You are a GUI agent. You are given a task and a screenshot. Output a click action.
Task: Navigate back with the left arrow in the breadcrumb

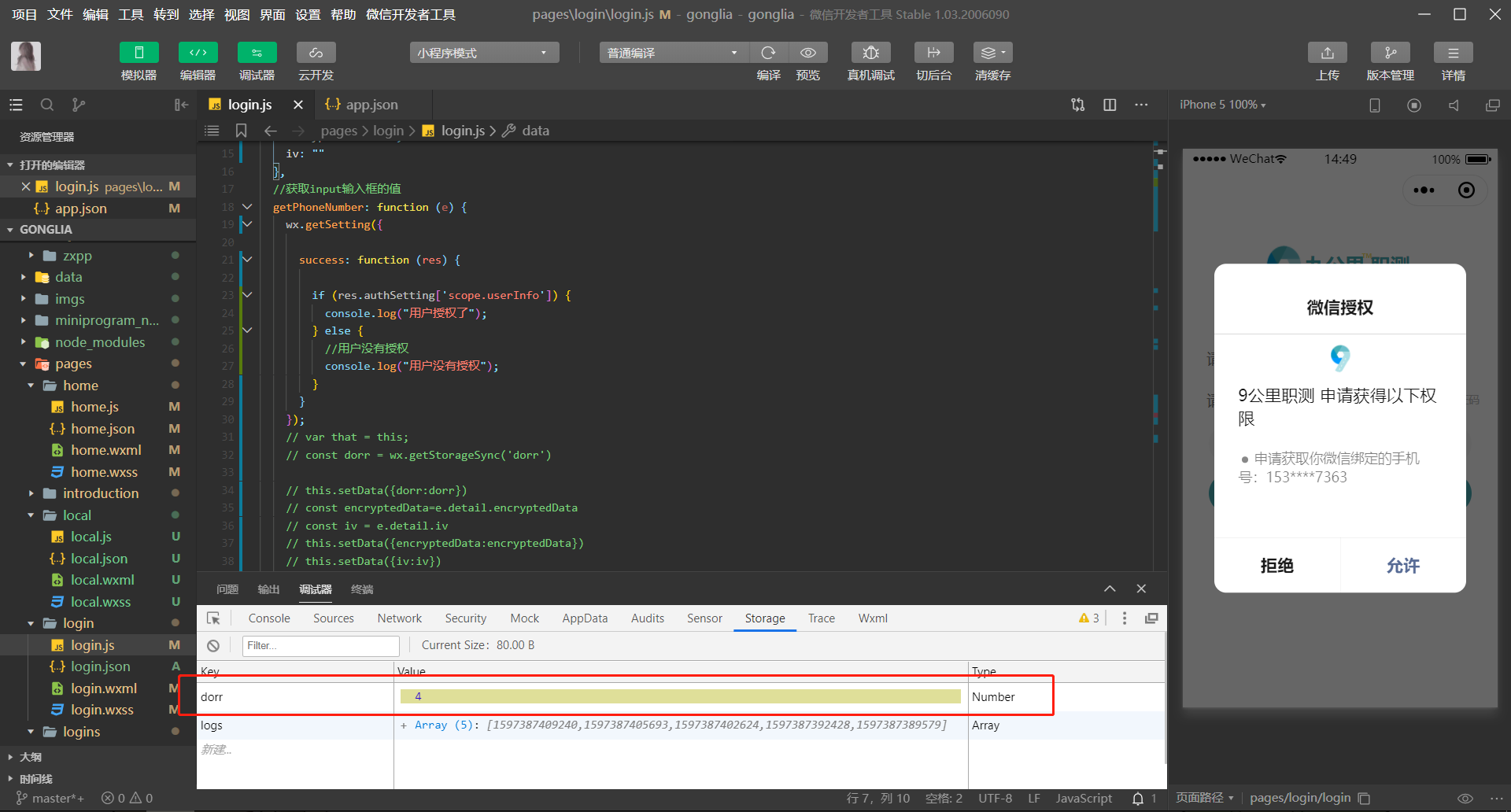click(x=270, y=131)
